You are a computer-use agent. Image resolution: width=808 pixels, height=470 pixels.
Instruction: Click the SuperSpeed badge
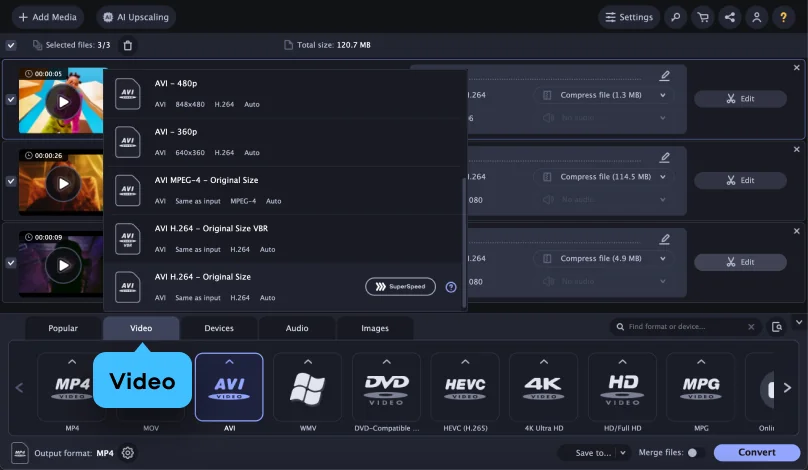tap(400, 287)
